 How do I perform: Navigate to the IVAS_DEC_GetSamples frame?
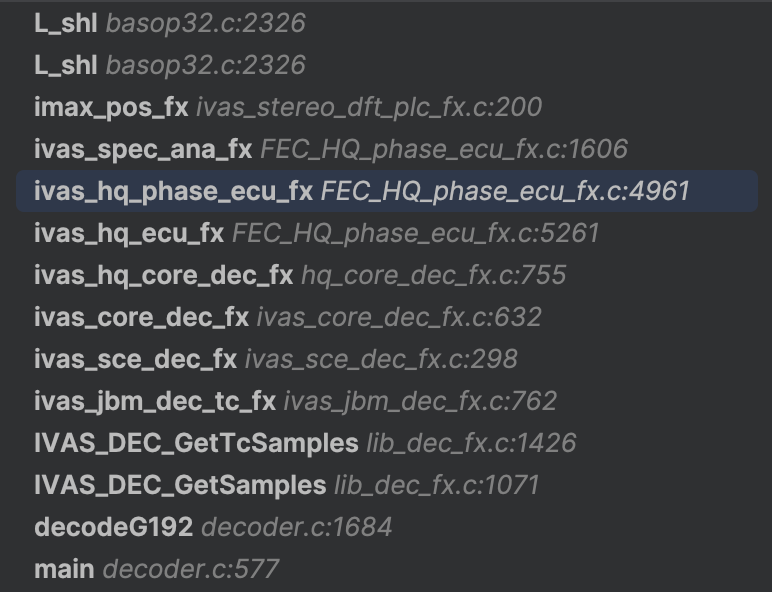click(x=180, y=485)
